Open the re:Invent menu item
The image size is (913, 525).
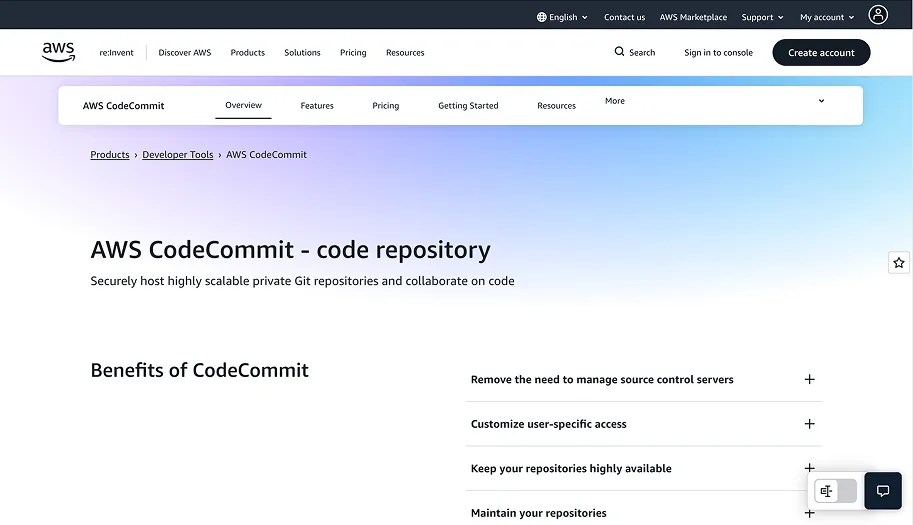(116, 52)
